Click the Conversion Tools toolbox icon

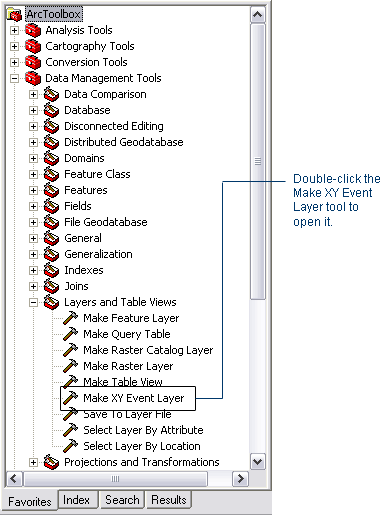[x=33, y=62]
